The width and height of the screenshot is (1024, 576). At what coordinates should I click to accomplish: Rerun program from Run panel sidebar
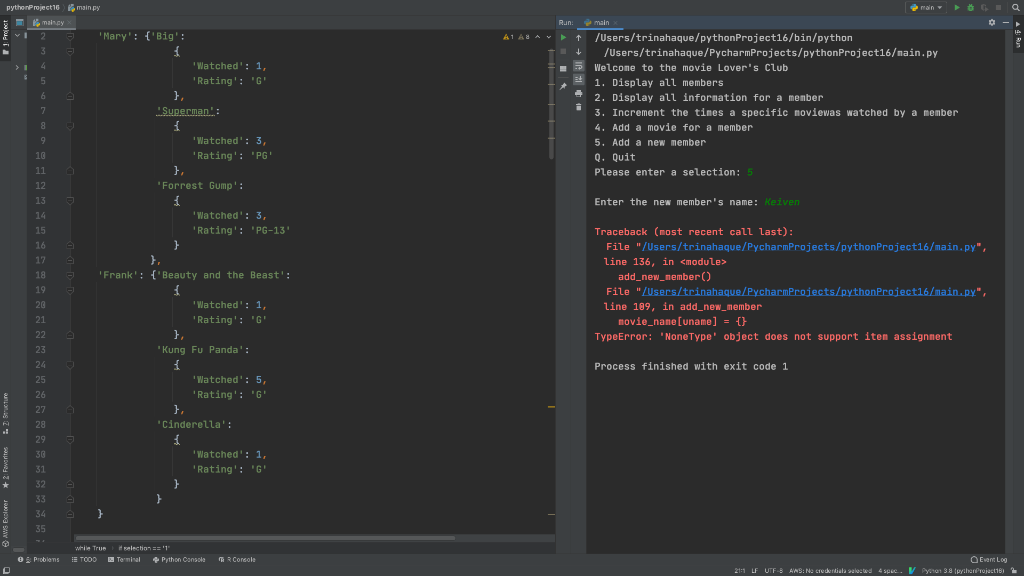[x=563, y=38]
